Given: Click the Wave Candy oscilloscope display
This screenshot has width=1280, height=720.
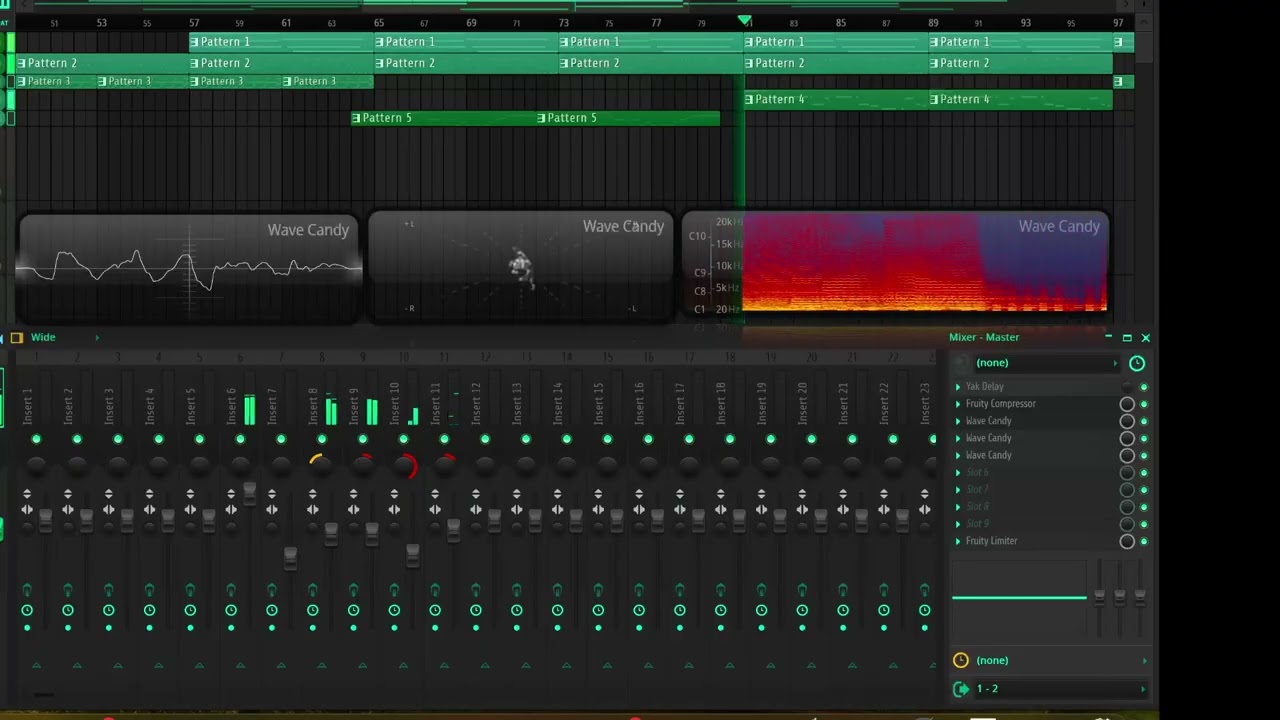Looking at the screenshot, I should point(189,268).
